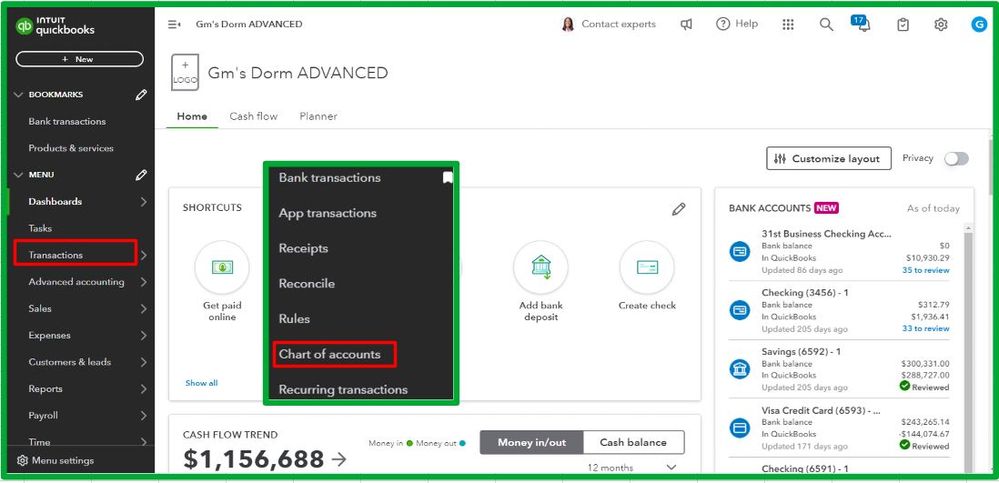Click the Customize layout button
999x483 pixels.
828,159
